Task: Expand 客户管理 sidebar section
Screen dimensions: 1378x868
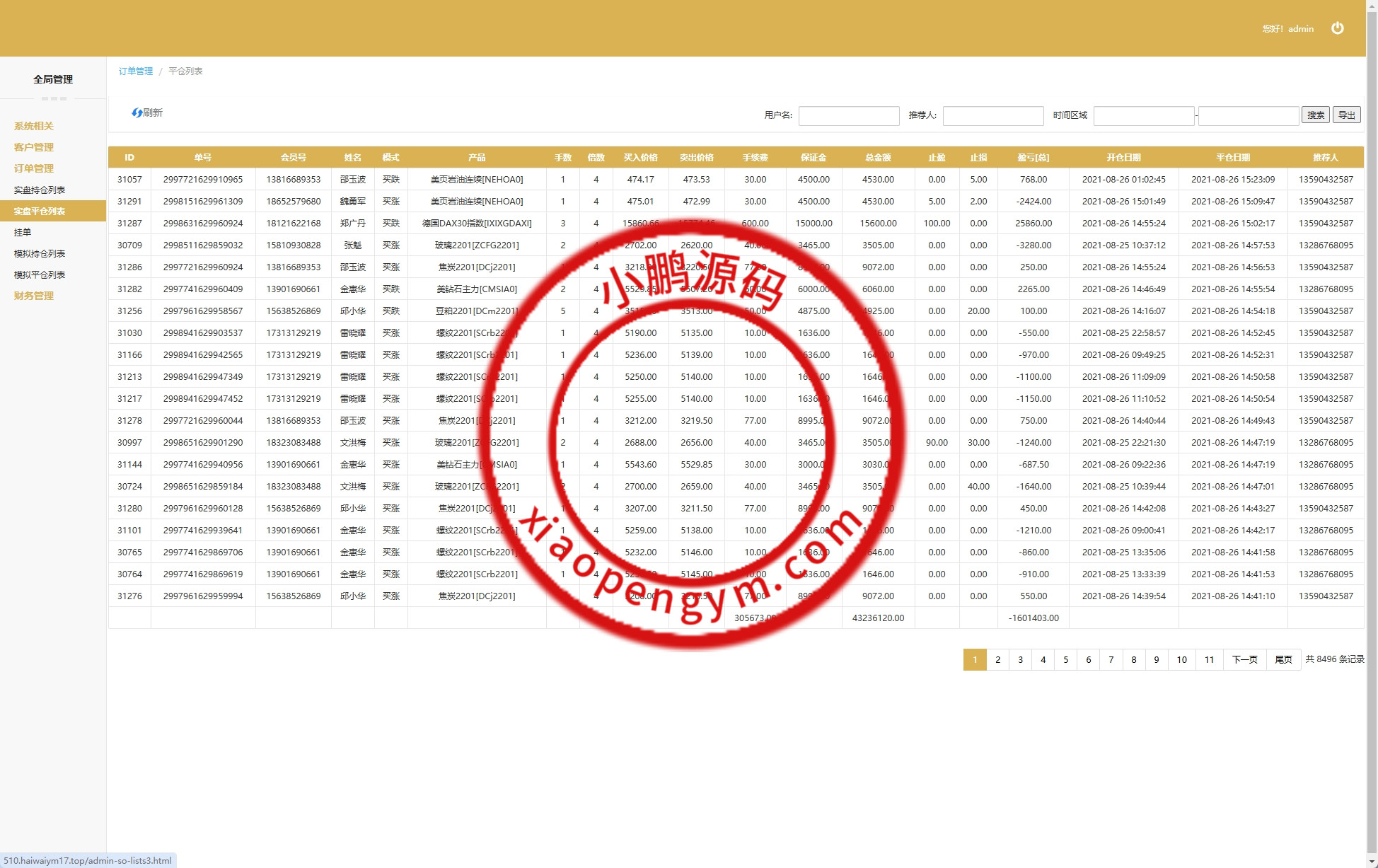Action: coord(34,147)
